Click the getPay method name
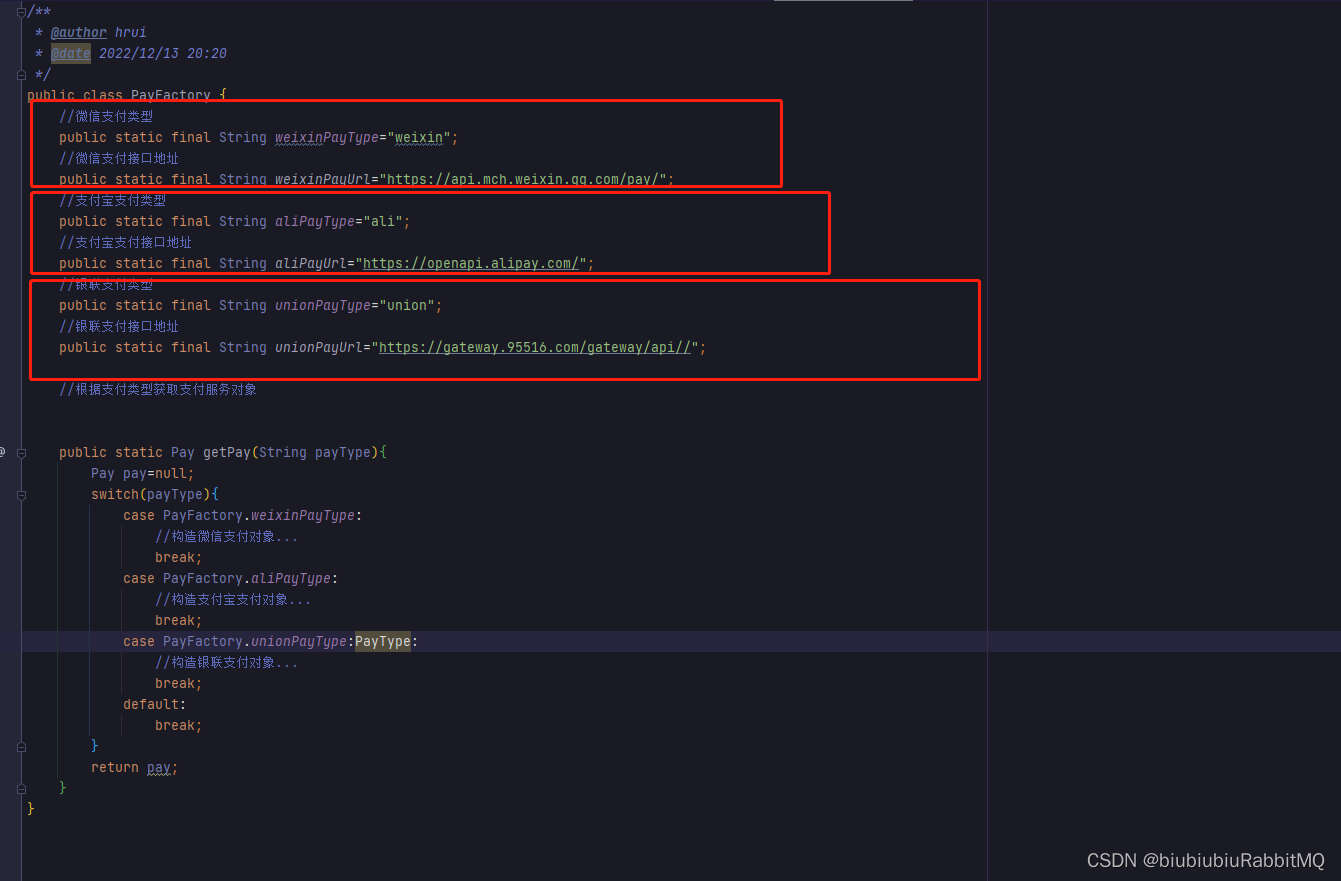Image resolution: width=1341 pixels, height=881 pixels. tap(227, 453)
